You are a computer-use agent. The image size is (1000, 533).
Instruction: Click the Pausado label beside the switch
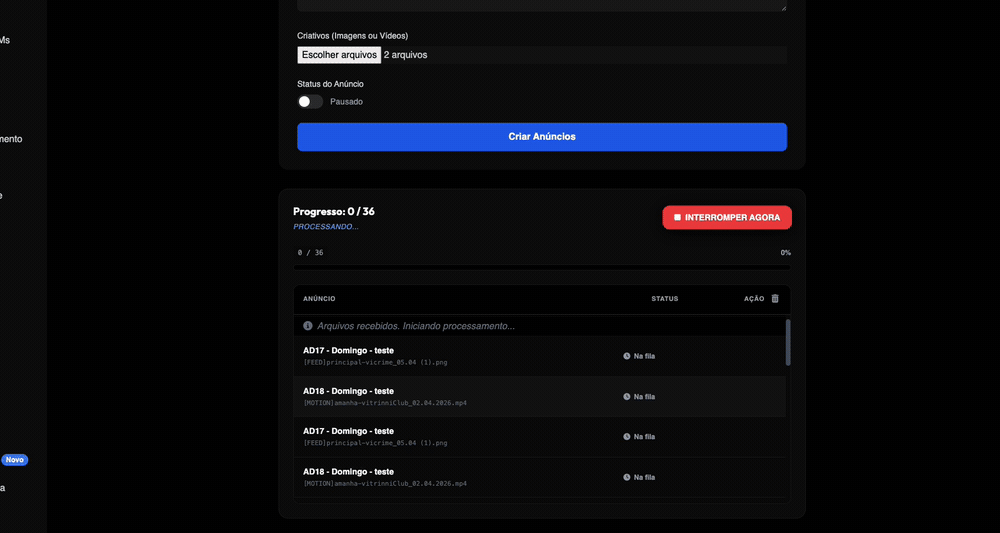coord(346,101)
